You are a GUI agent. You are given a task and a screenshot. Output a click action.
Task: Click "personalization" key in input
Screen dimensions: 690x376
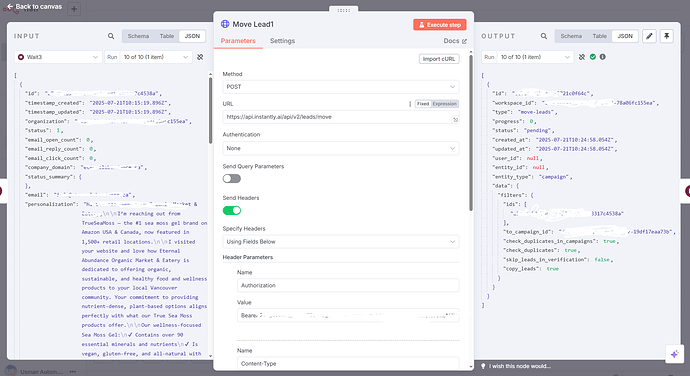51,204
